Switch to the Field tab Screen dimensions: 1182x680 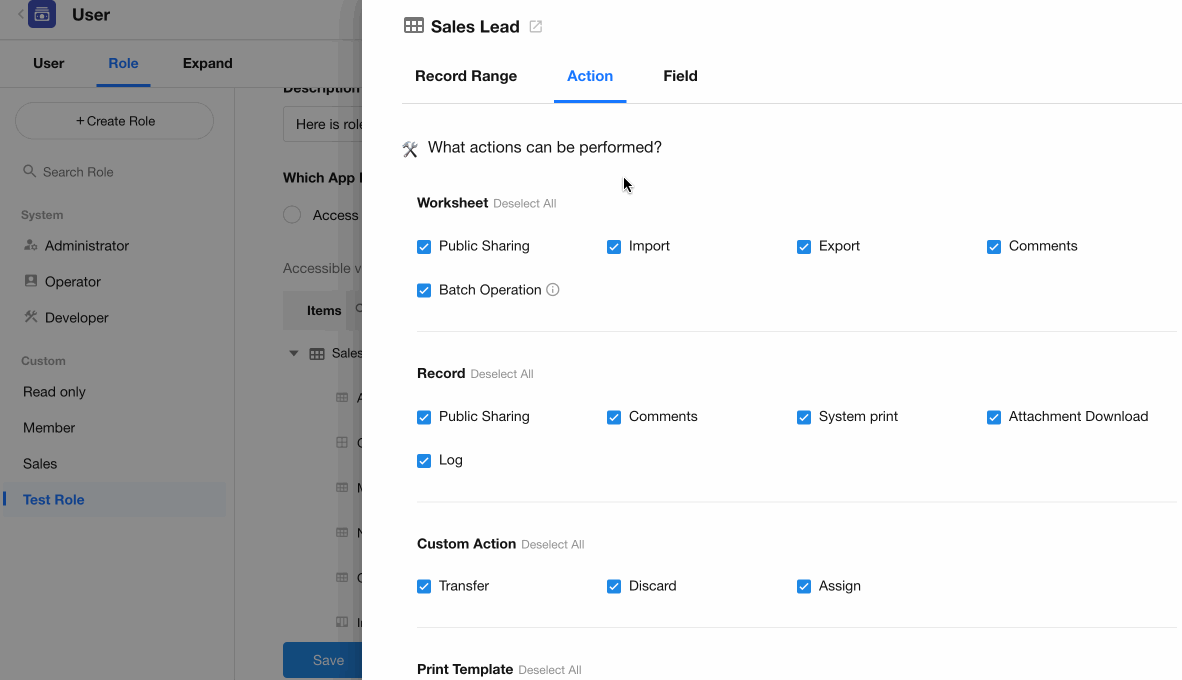(x=680, y=76)
